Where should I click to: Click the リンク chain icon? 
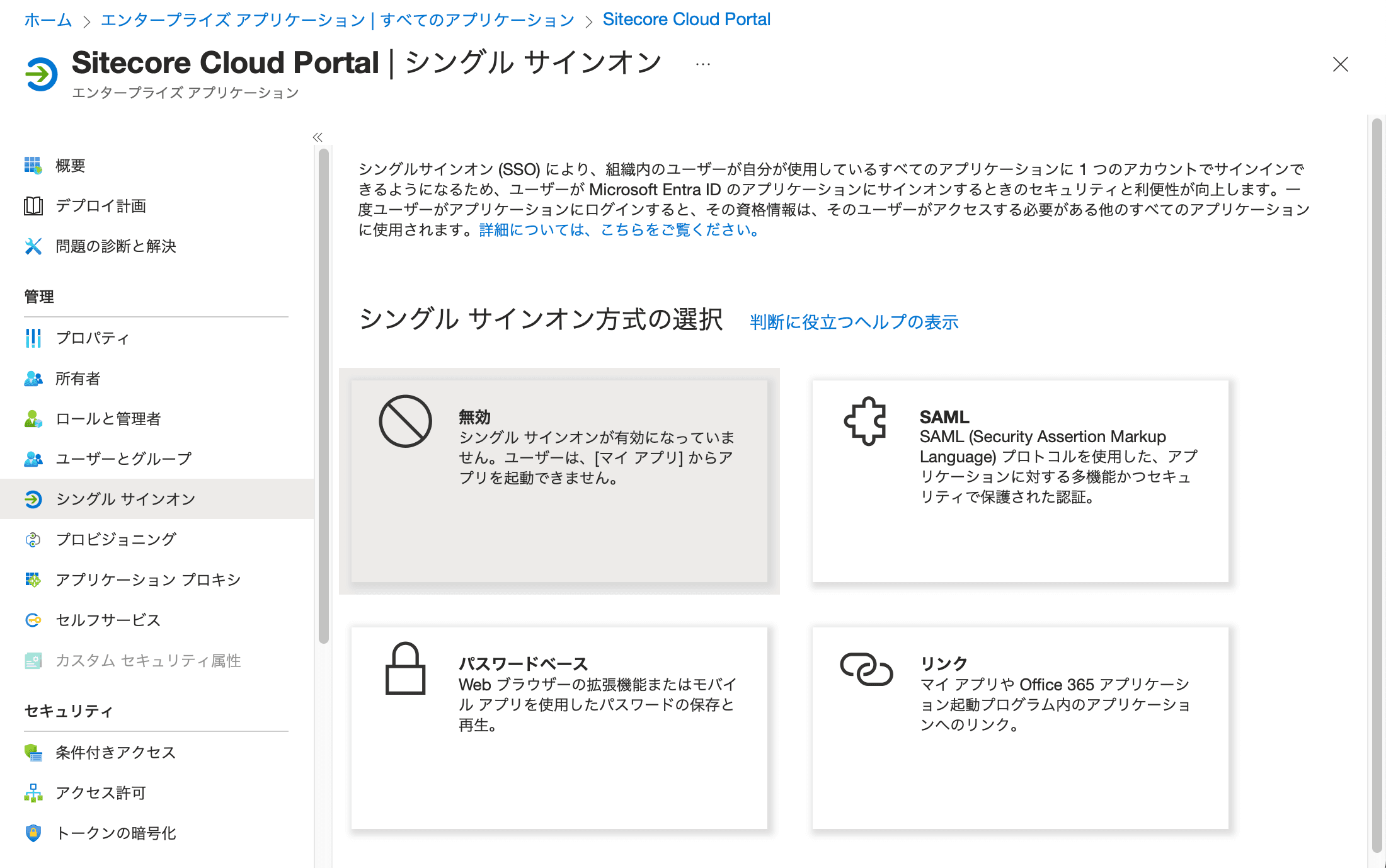tap(866, 669)
